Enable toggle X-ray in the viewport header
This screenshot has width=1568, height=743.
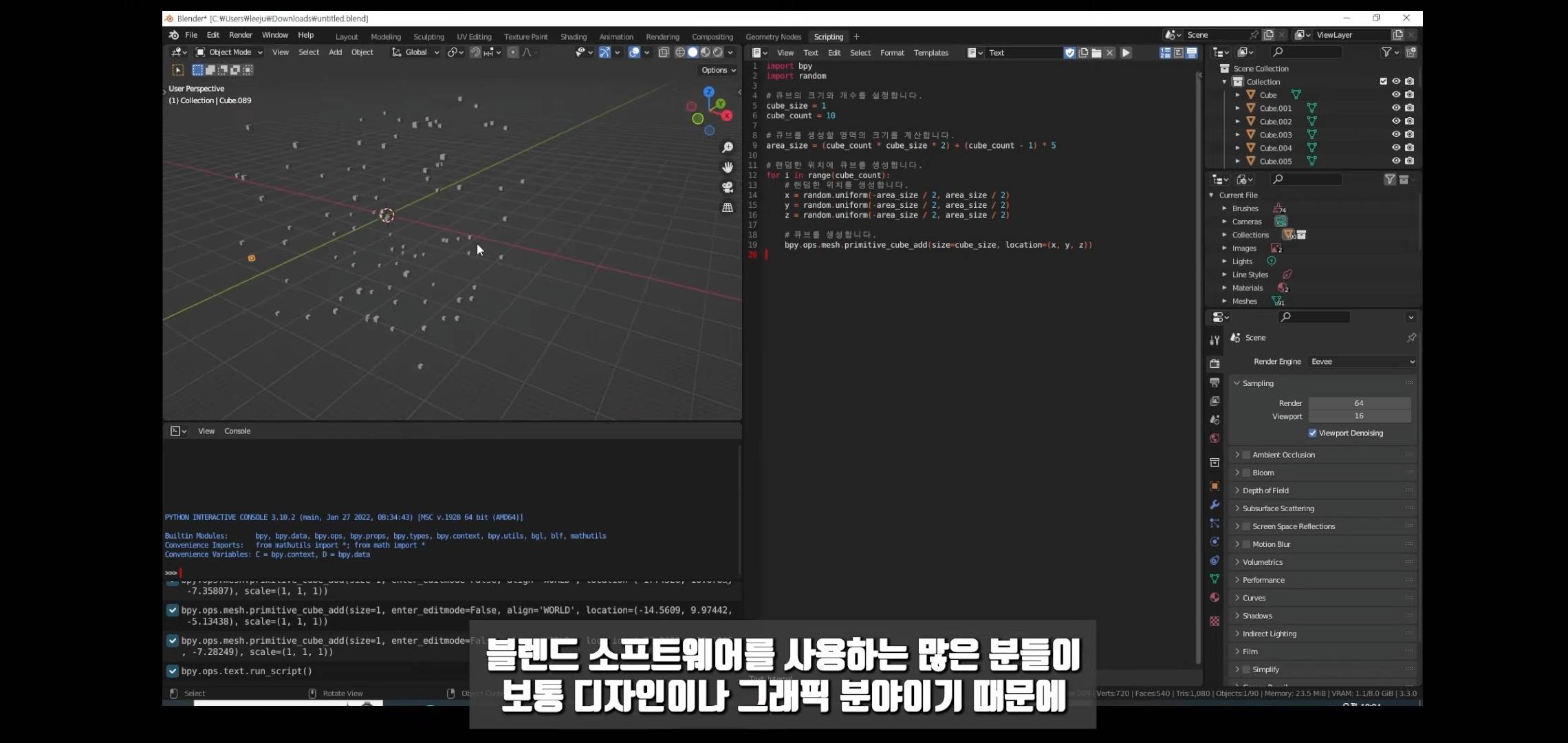[664, 52]
